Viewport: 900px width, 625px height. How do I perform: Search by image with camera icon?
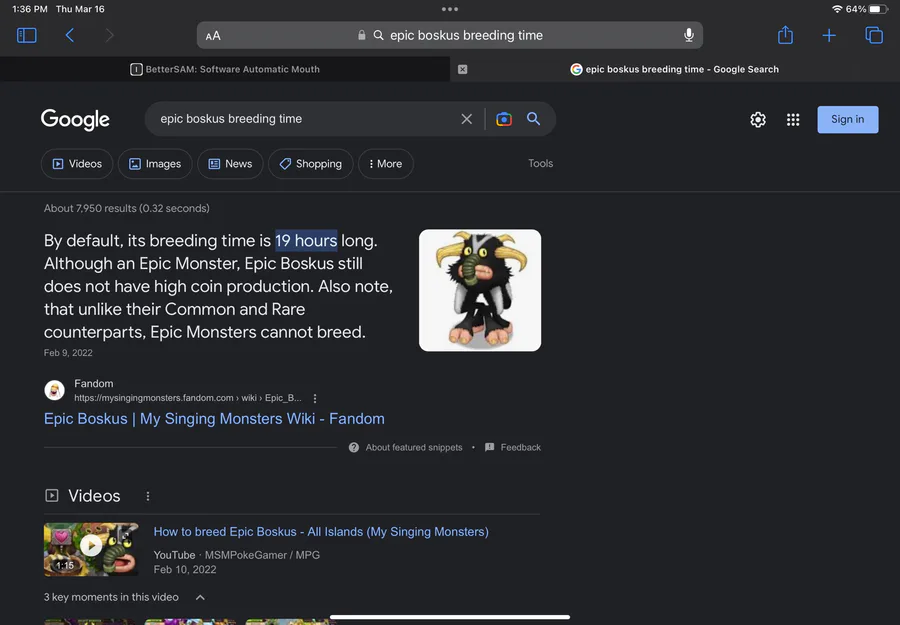click(504, 119)
